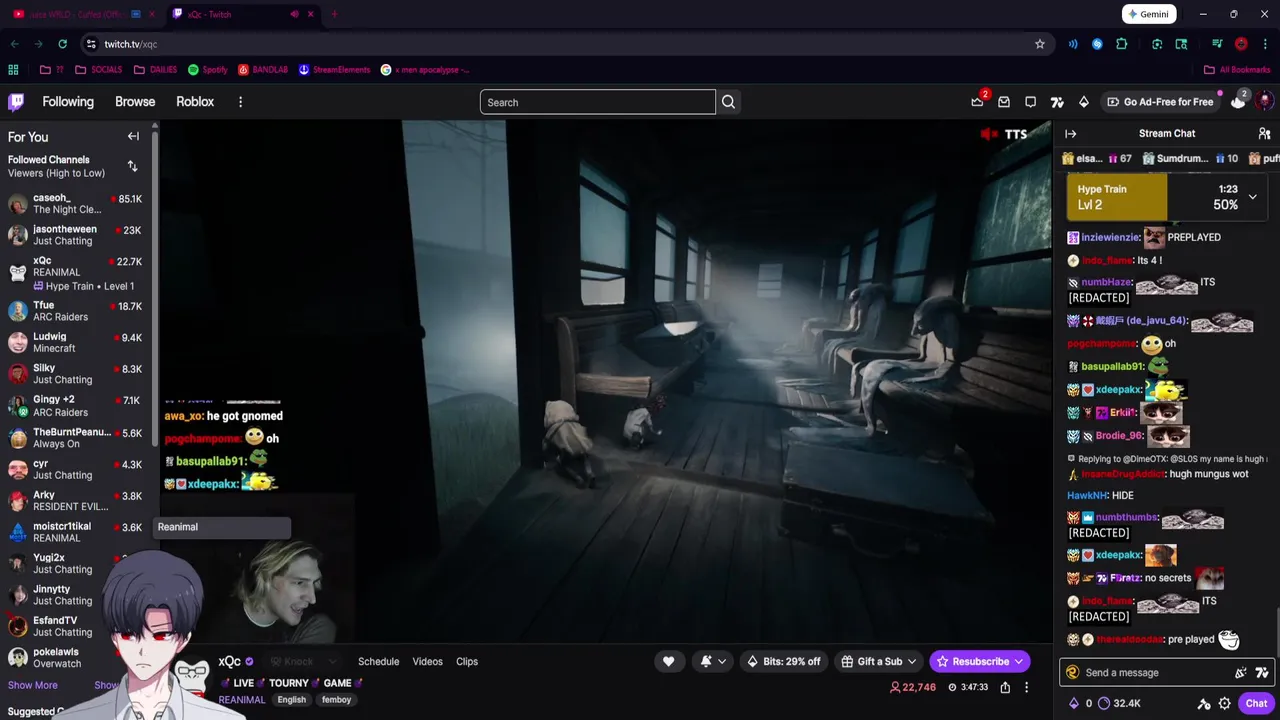Open the stream three-dot more options

tap(1026, 687)
